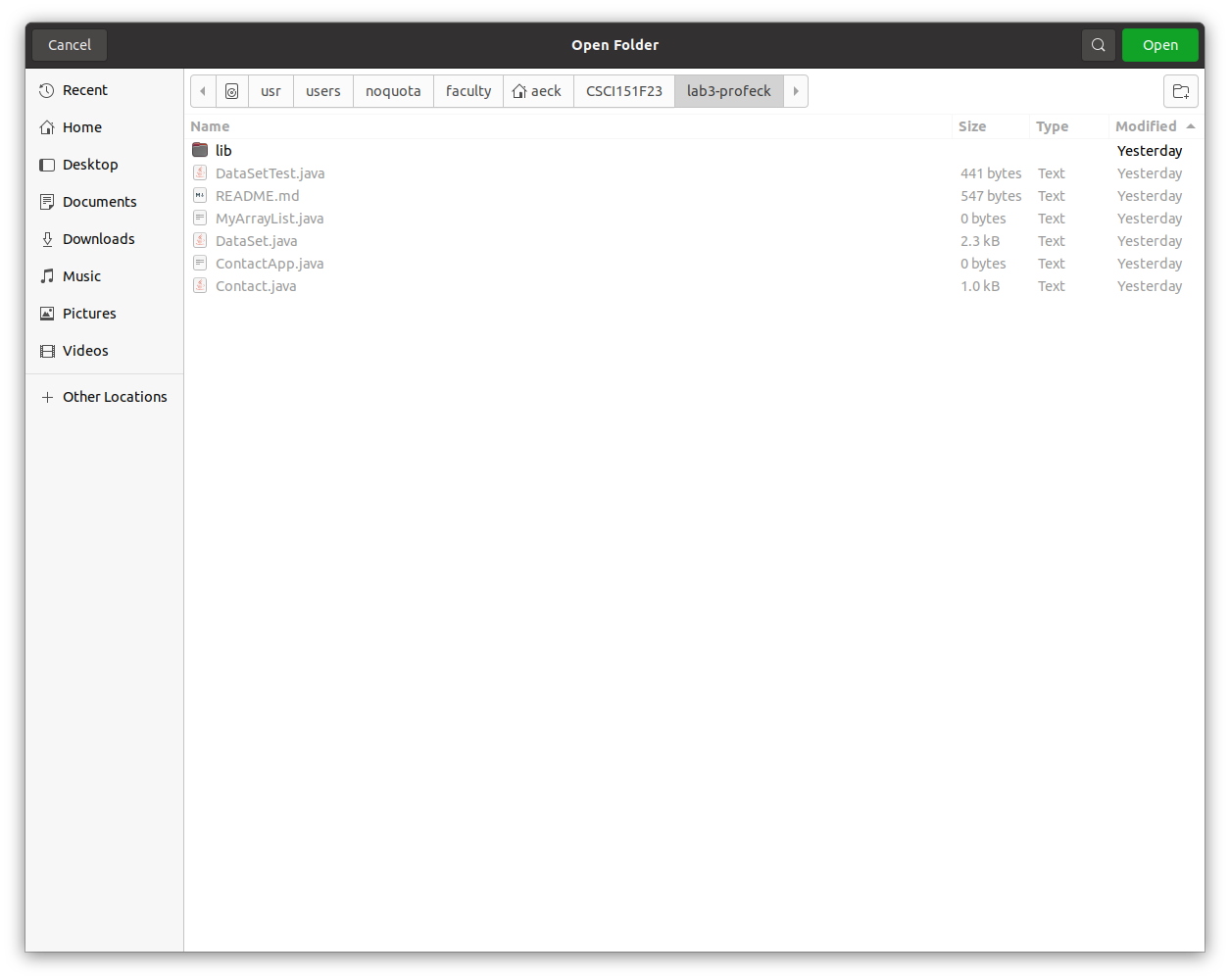Open the Home location label
The image size is (1230, 980).
tap(82, 127)
